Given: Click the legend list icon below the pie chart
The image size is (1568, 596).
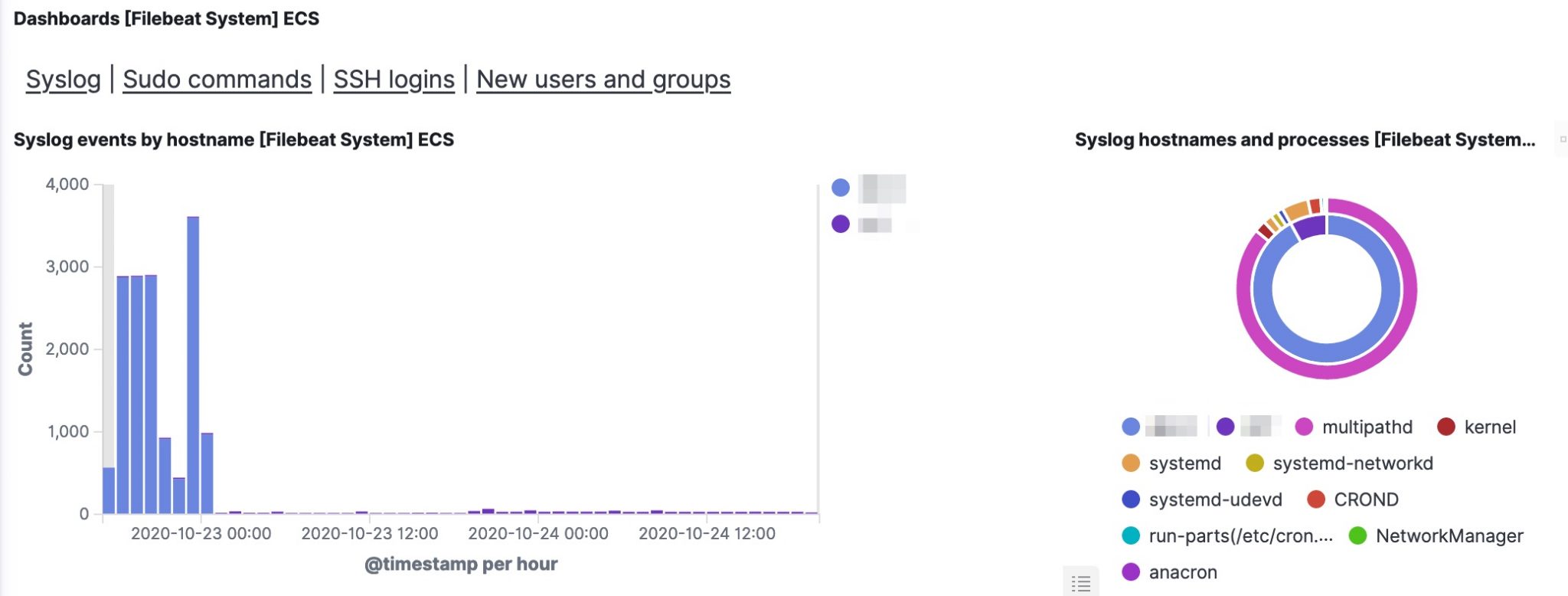Looking at the screenshot, I should point(1082,583).
